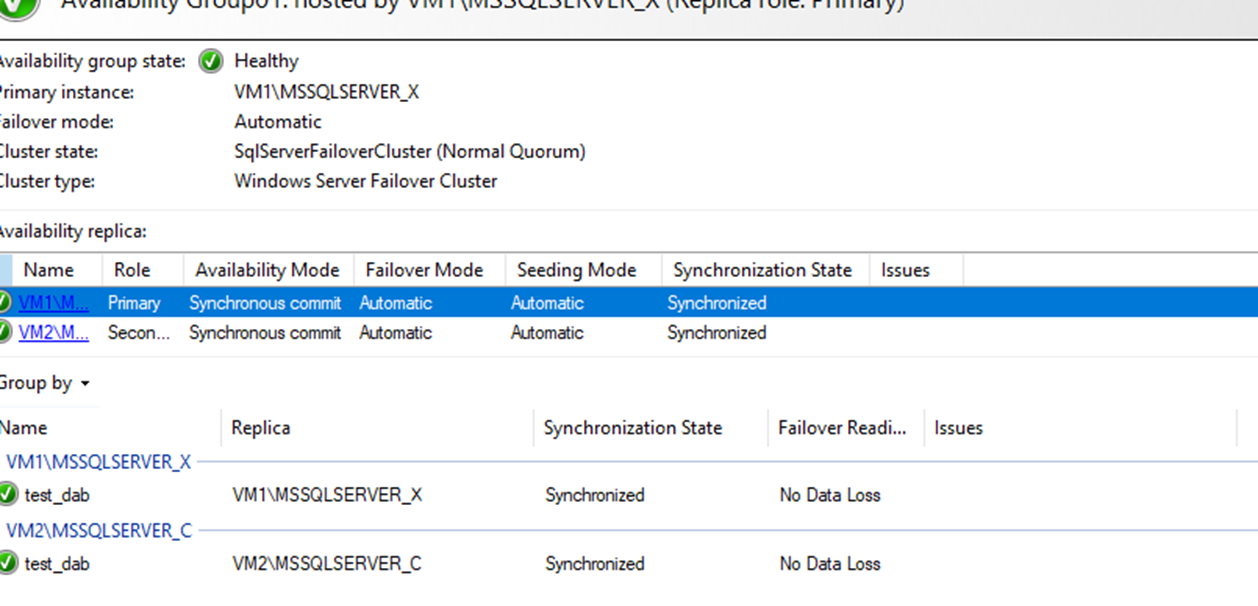This screenshot has width=1258, height=606.
Task: Click the Issues column header in database grid
Action: [x=957, y=427]
